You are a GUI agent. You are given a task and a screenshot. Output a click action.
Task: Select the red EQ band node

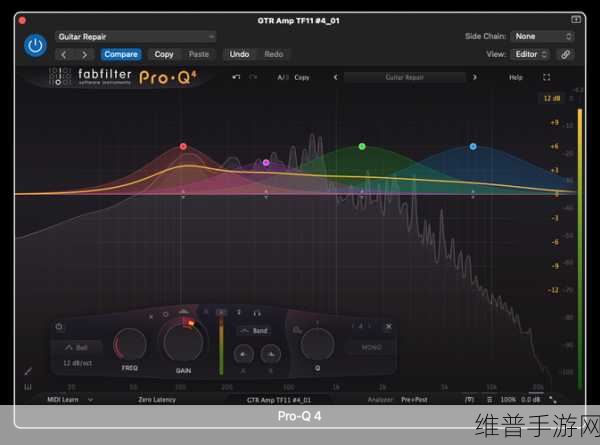(x=183, y=147)
